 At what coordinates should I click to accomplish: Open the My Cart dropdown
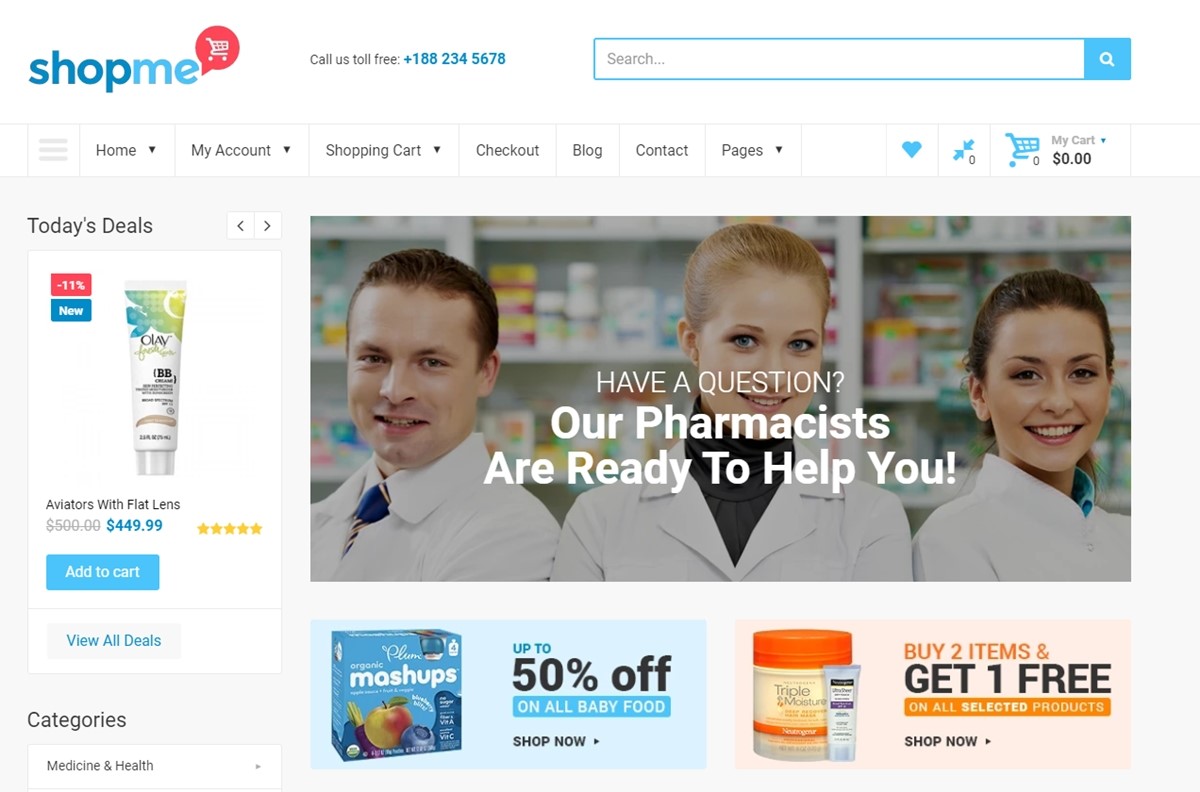point(1079,150)
